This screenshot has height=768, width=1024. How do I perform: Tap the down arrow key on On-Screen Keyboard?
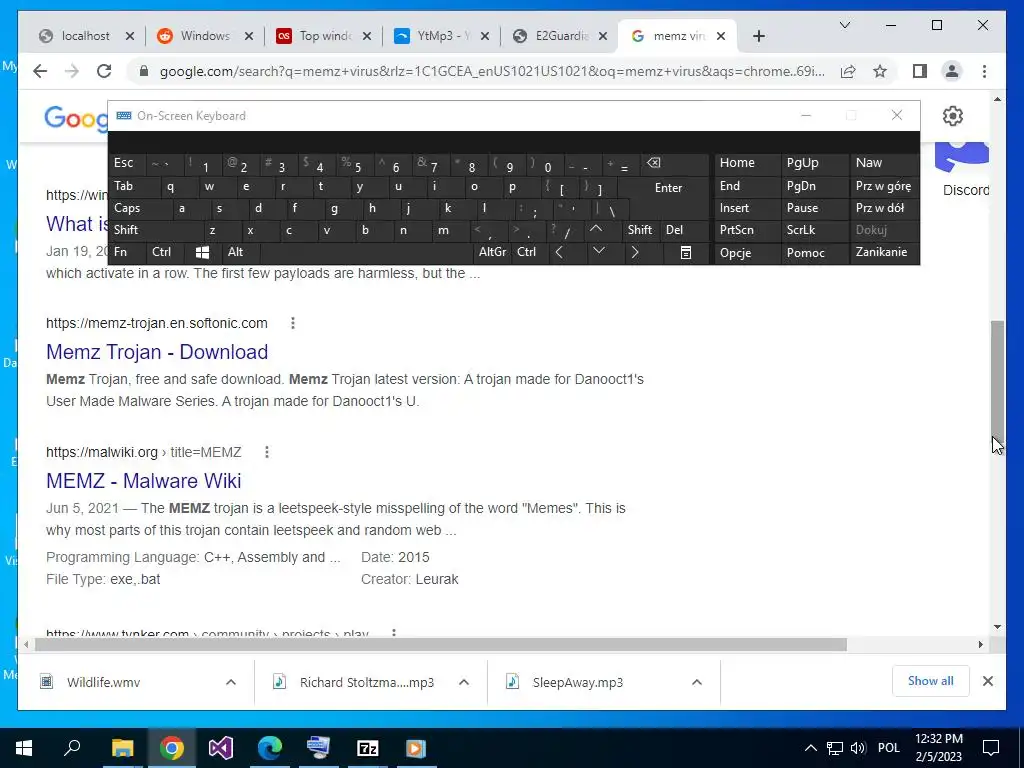point(598,253)
